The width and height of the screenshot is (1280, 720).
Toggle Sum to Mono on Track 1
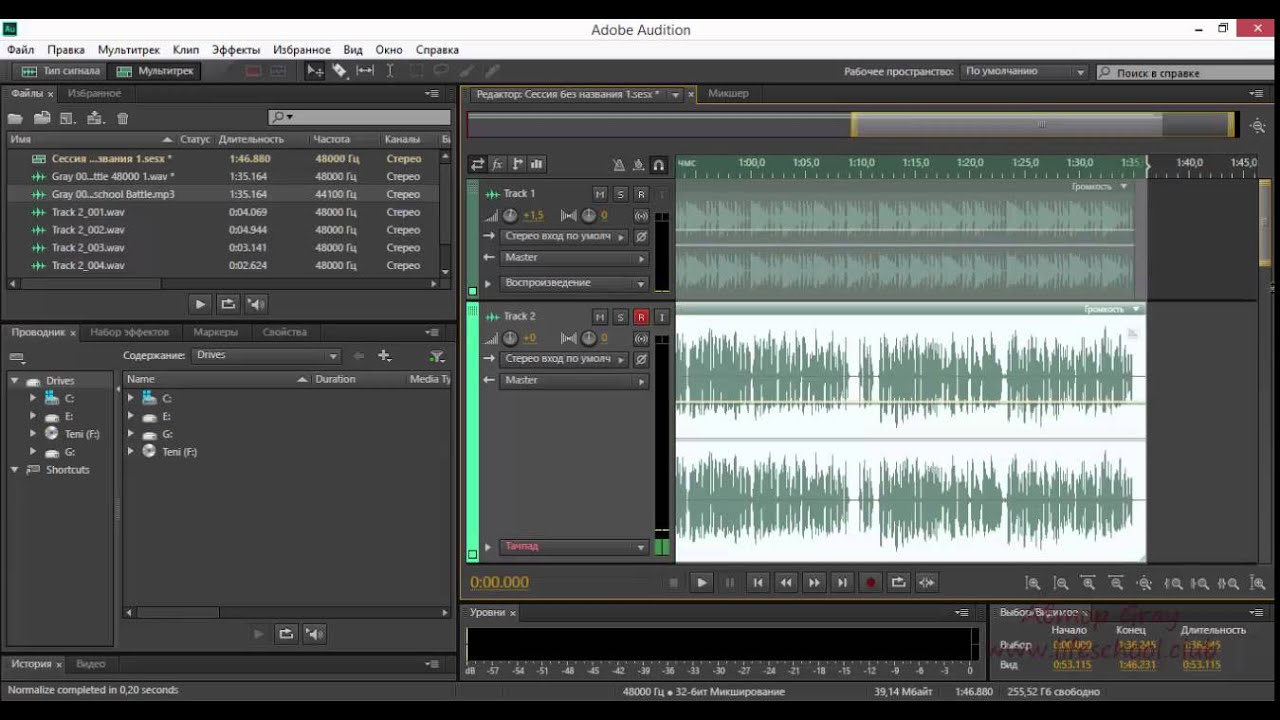(x=641, y=216)
